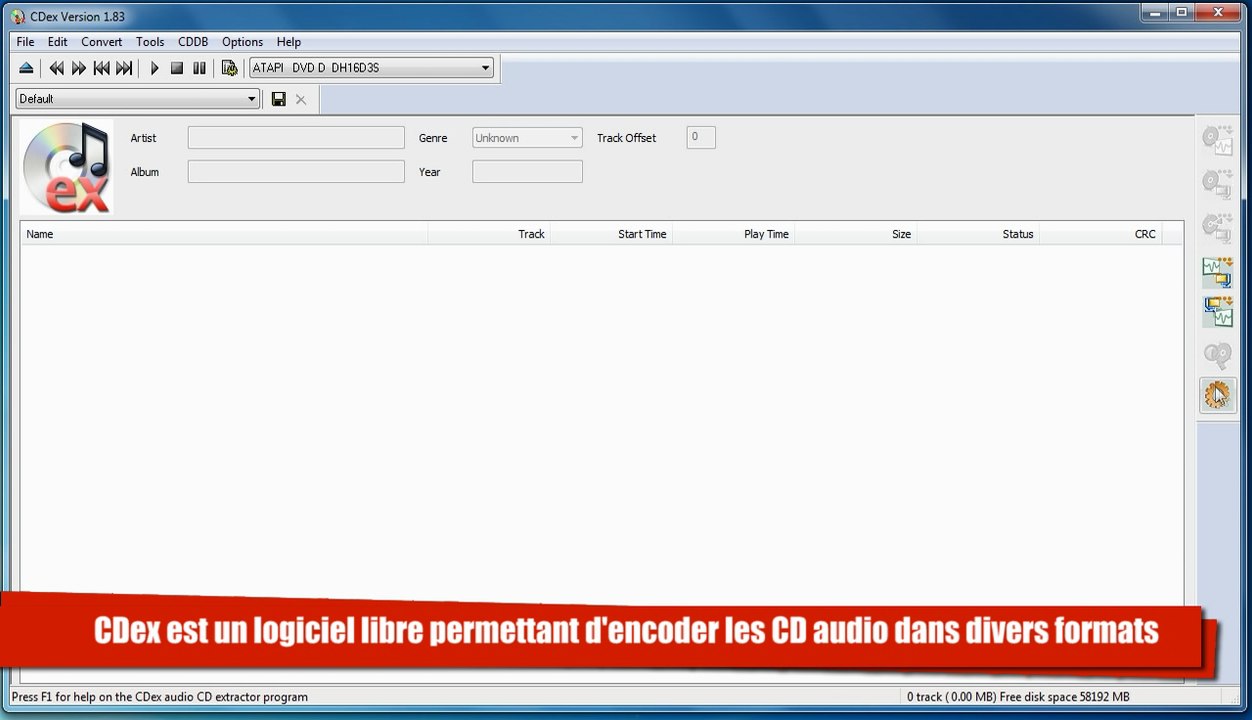This screenshot has height=720, width=1252.
Task: Click the Album input field
Action: [x=296, y=172]
